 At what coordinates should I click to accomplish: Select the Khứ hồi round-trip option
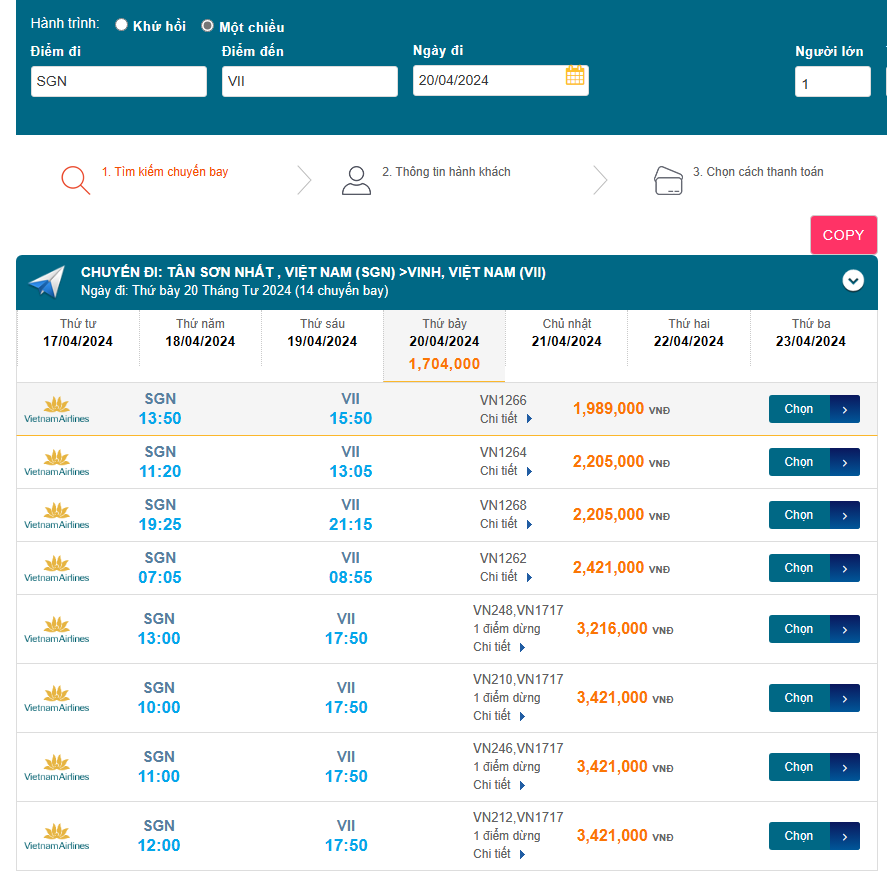point(122,25)
